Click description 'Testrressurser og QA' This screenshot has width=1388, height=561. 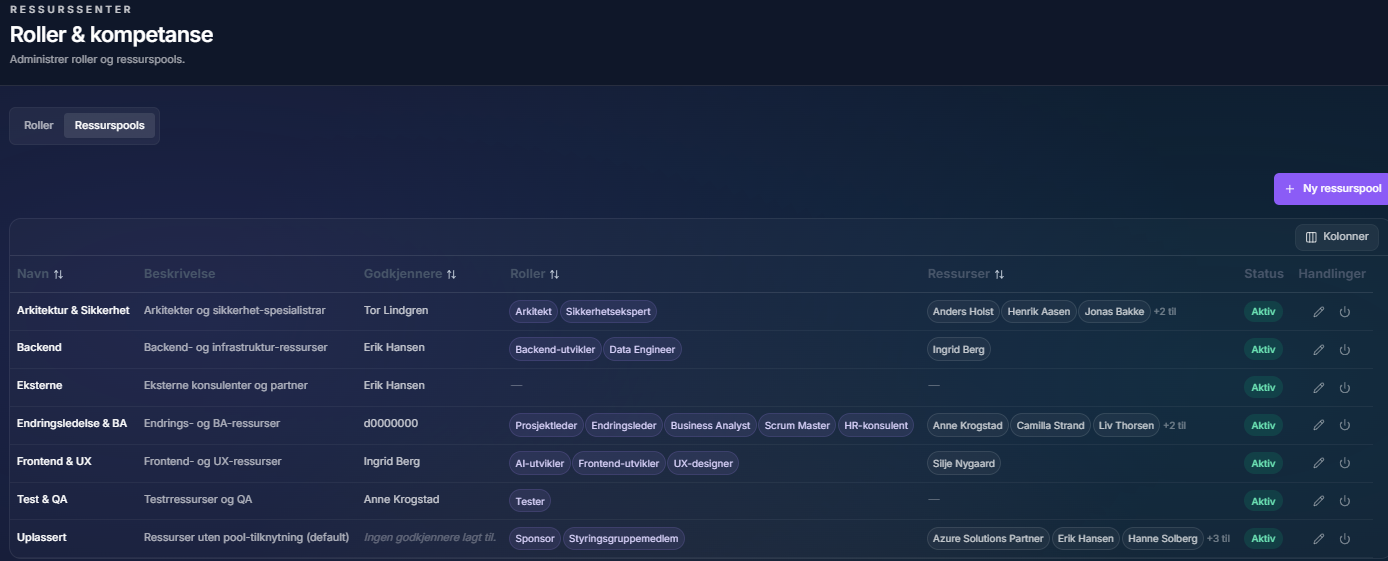click(198, 500)
